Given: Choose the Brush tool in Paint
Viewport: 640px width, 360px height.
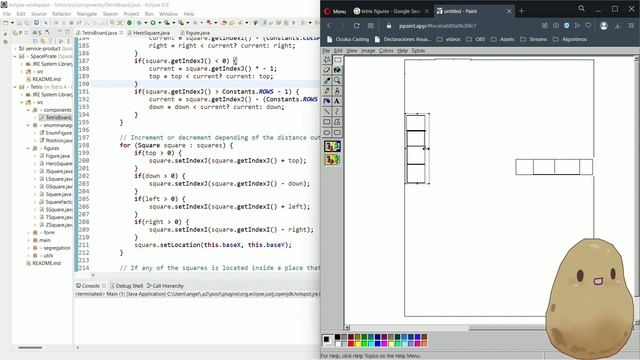Looking at the screenshot, I should coord(337,91).
